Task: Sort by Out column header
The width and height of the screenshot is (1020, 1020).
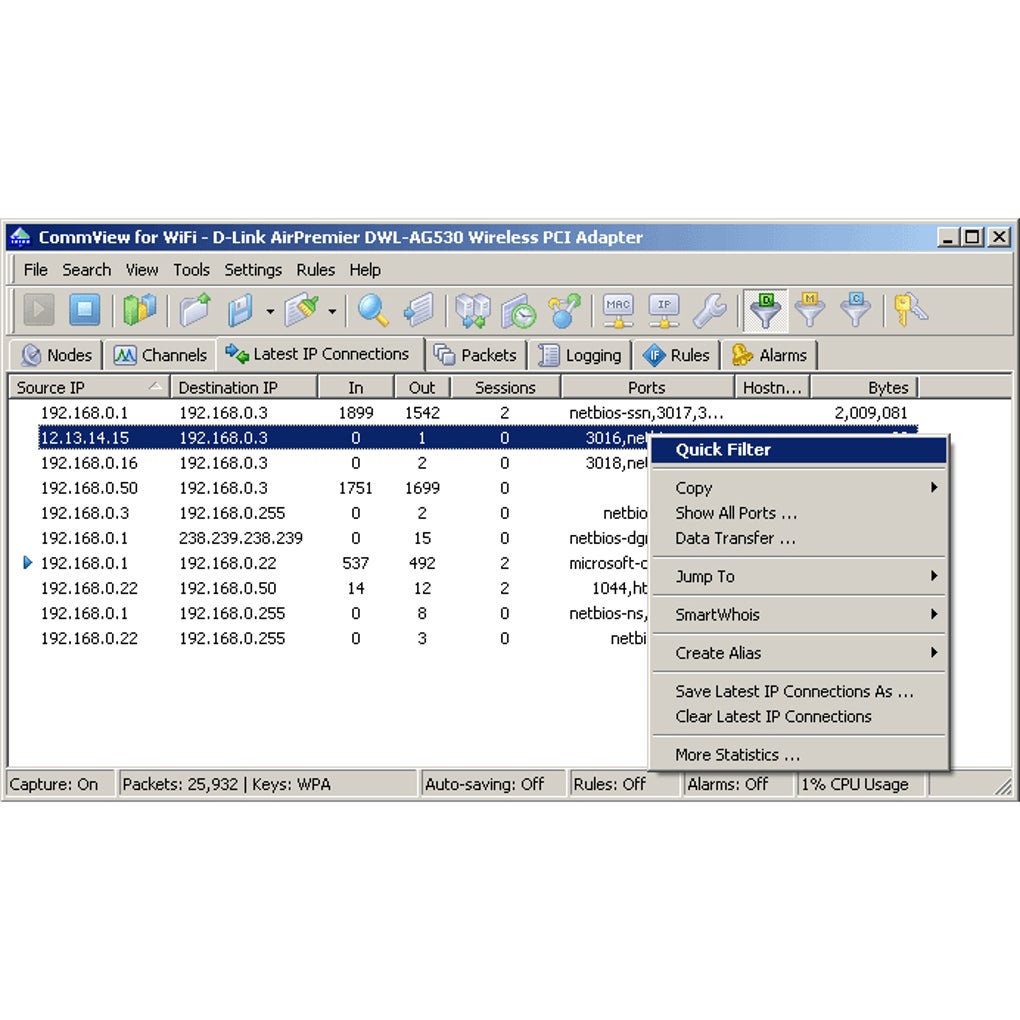Action: [x=422, y=387]
